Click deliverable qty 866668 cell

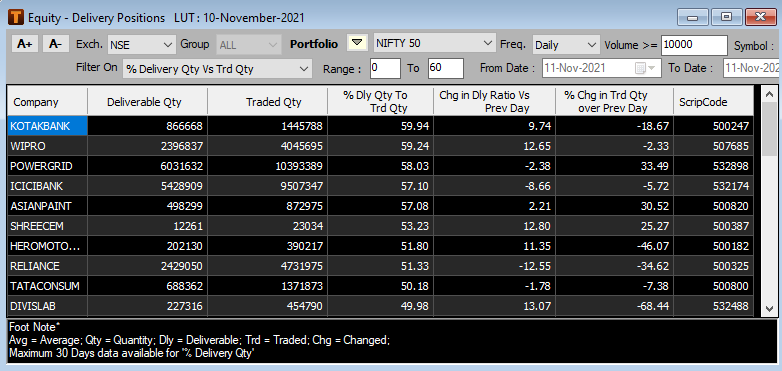pyautogui.click(x=147, y=126)
